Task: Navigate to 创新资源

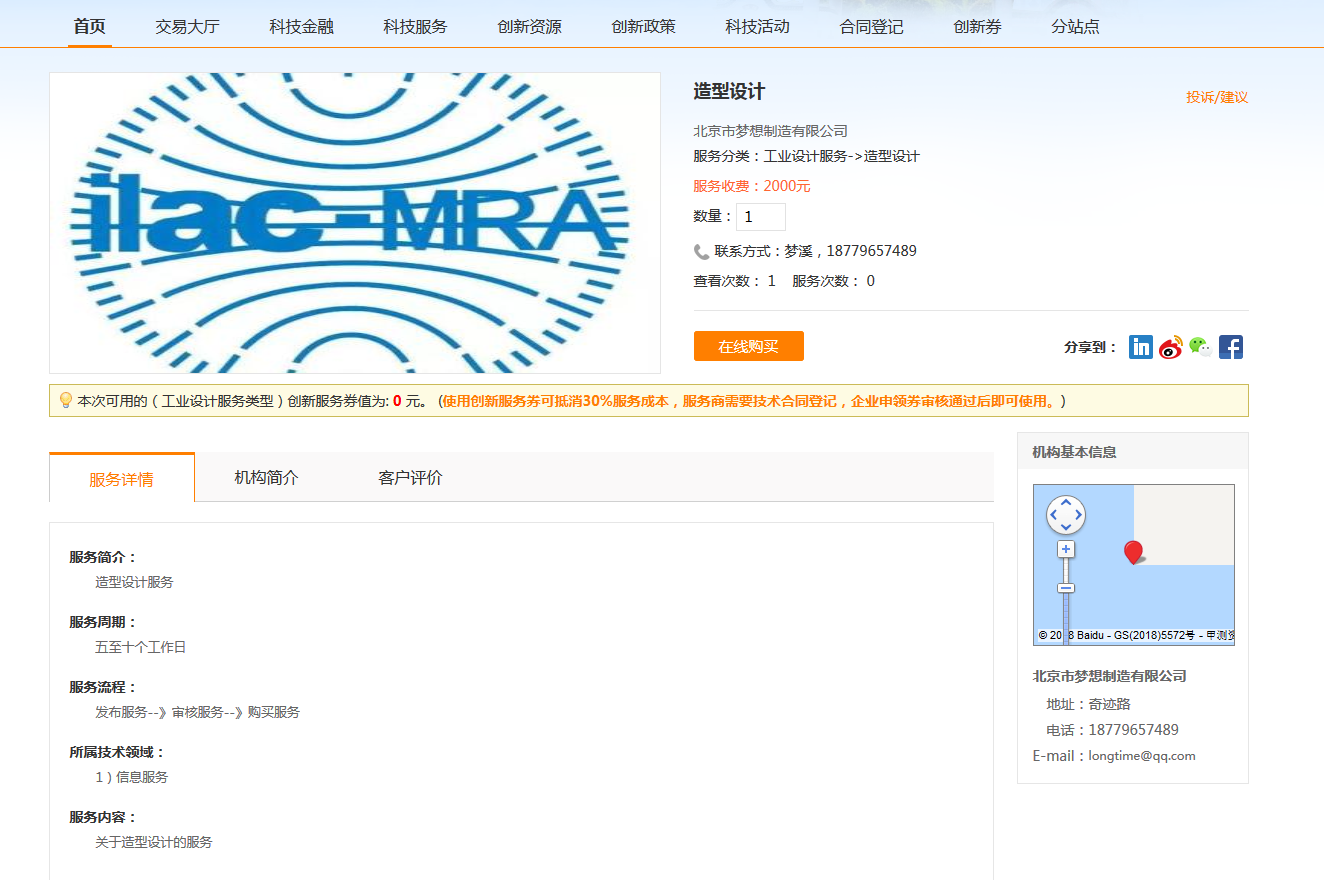Action: pyautogui.click(x=529, y=27)
